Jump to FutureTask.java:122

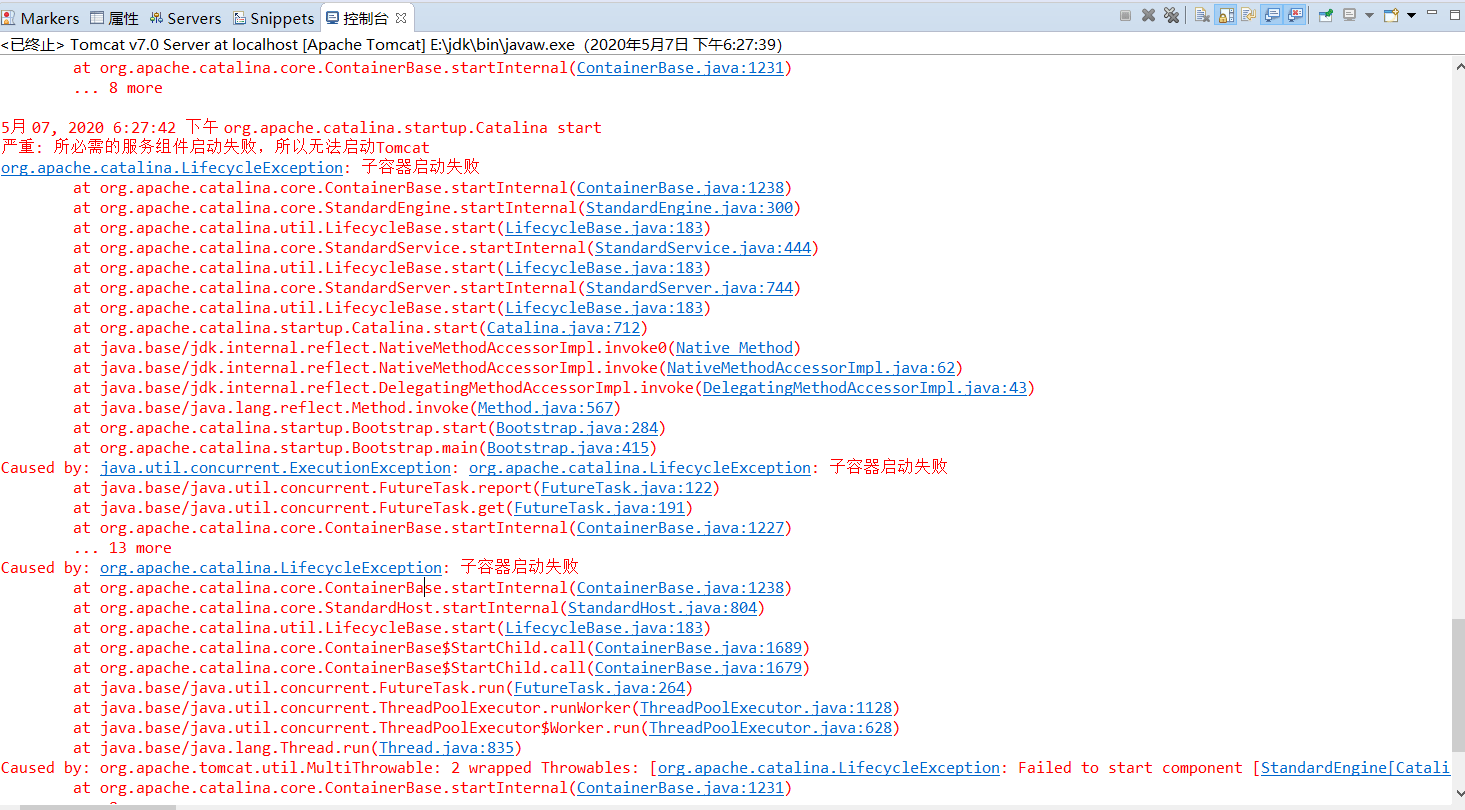point(626,488)
